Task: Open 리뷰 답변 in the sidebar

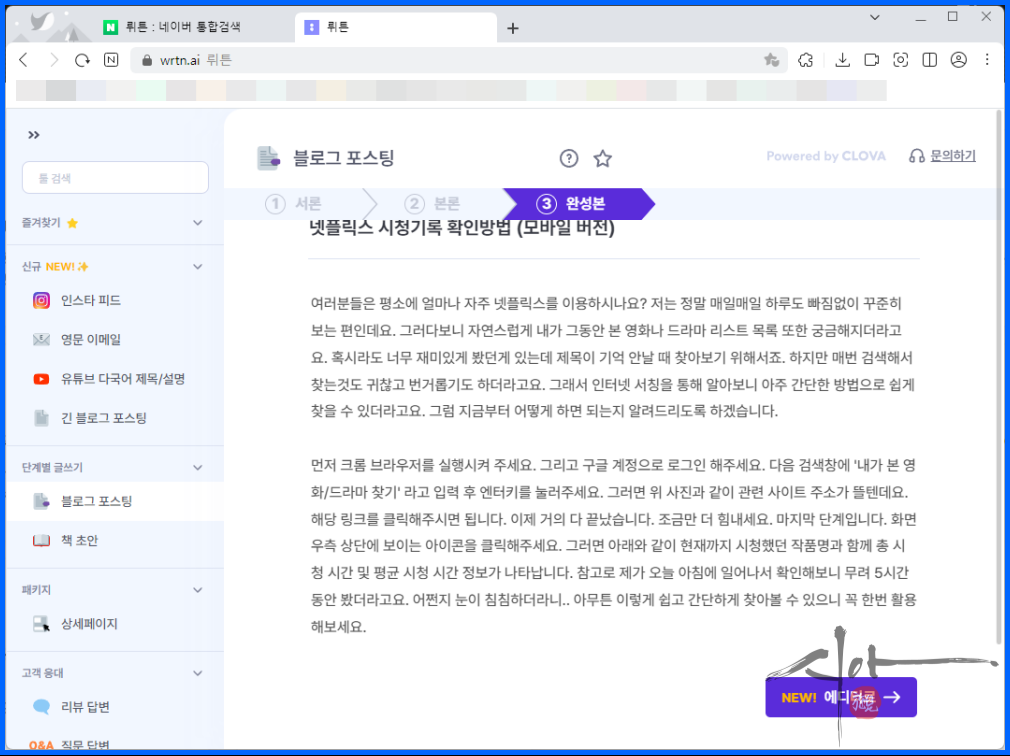Action: pos(115,706)
